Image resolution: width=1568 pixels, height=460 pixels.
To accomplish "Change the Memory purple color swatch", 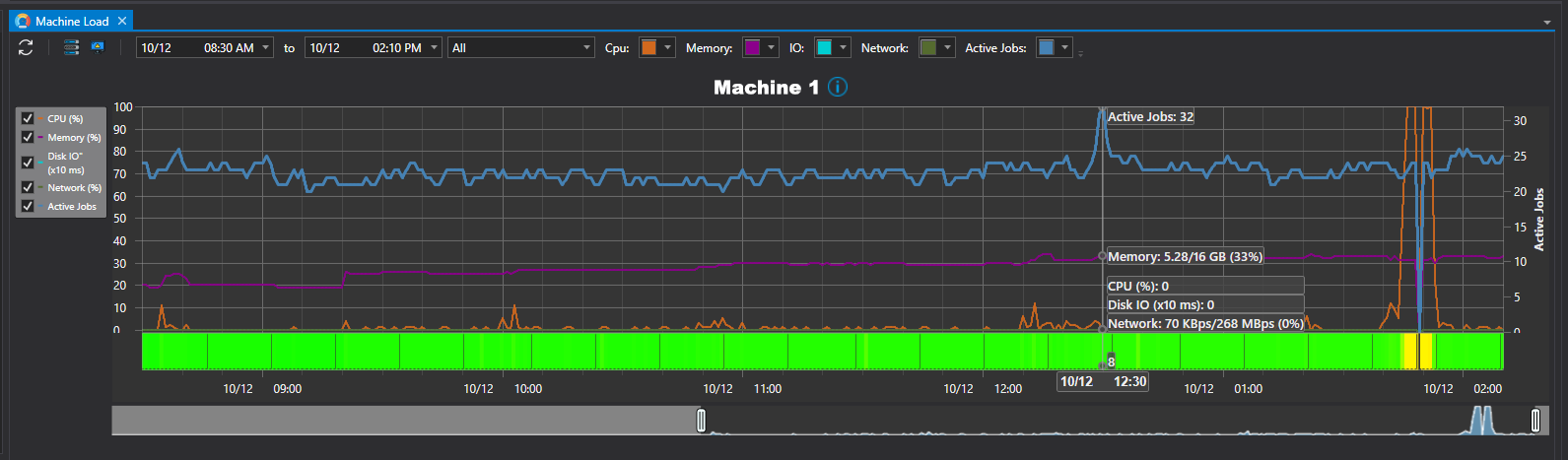I will point(753,47).
